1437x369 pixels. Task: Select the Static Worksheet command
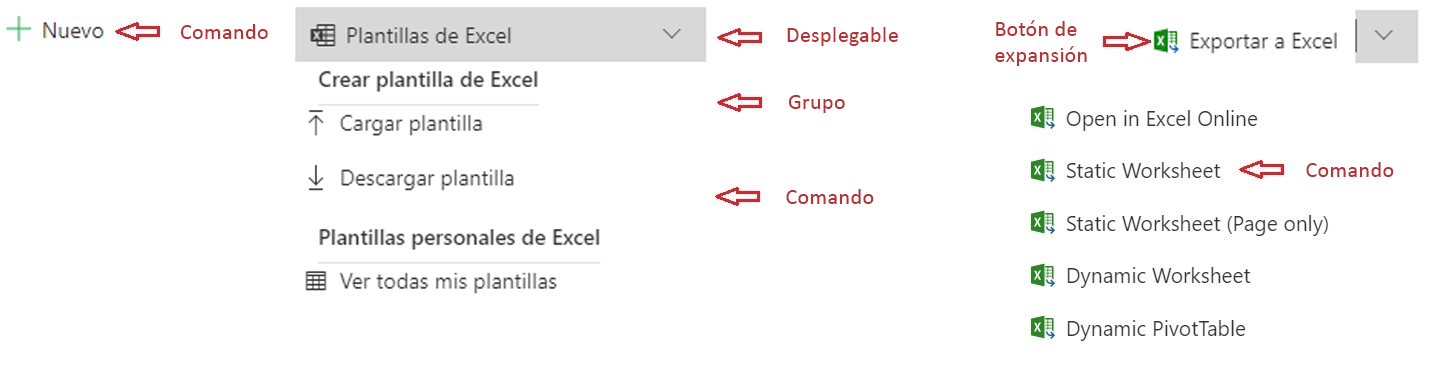pyautogui.click(x=1143, y=171)
